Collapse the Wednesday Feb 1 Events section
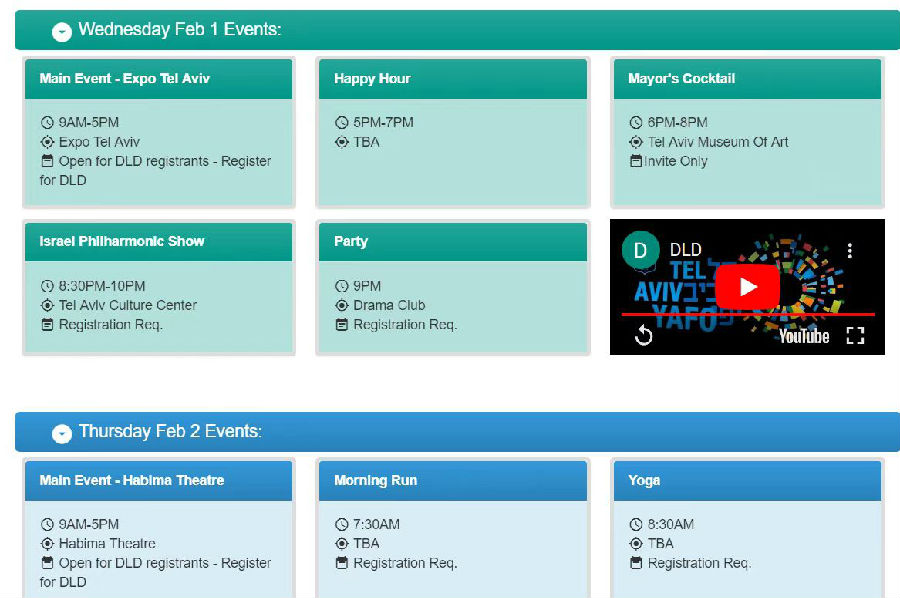This screenshot has height=598, width=900. (x=62, y=32)
